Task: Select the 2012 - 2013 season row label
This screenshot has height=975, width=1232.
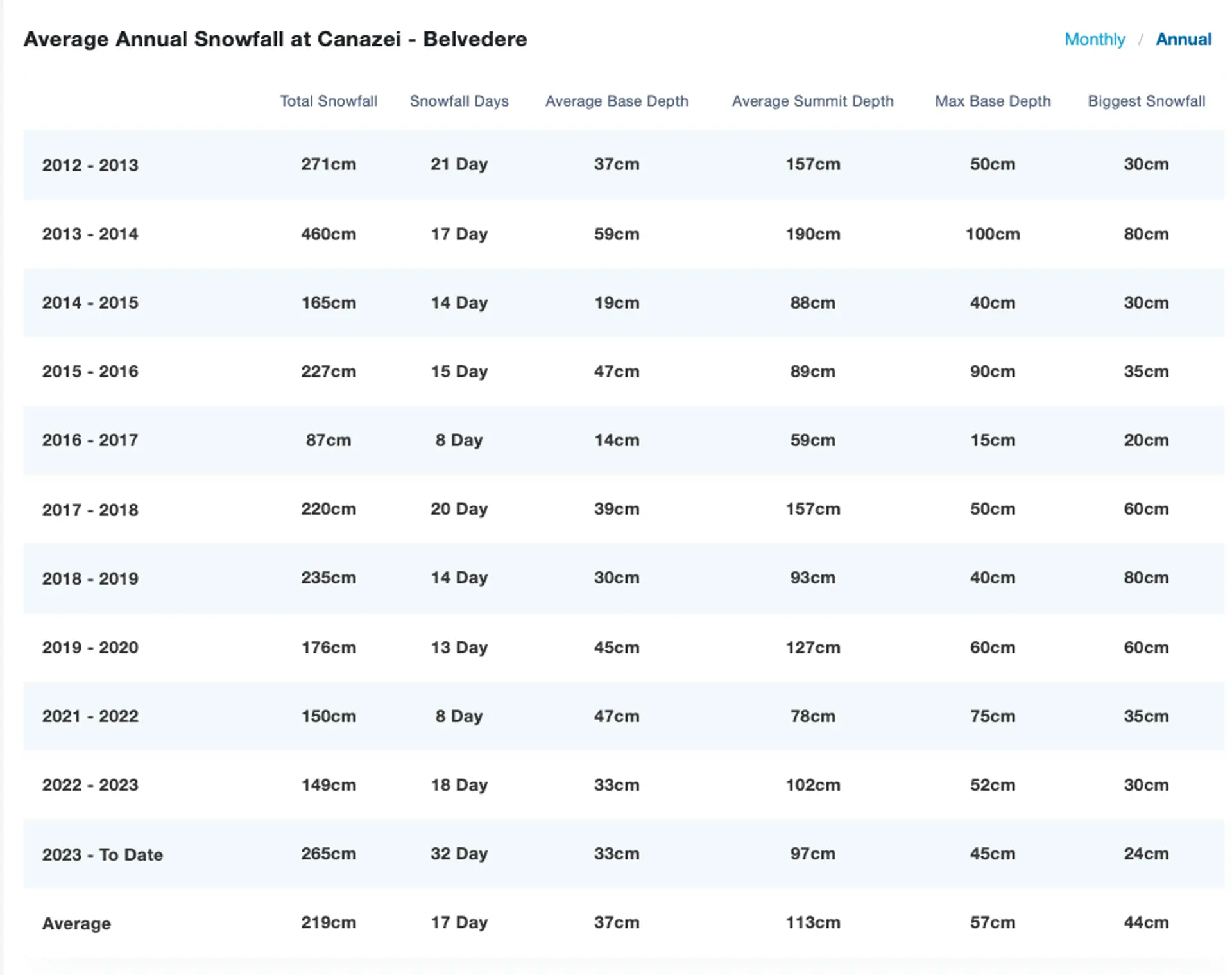Action: pos(90,165)
